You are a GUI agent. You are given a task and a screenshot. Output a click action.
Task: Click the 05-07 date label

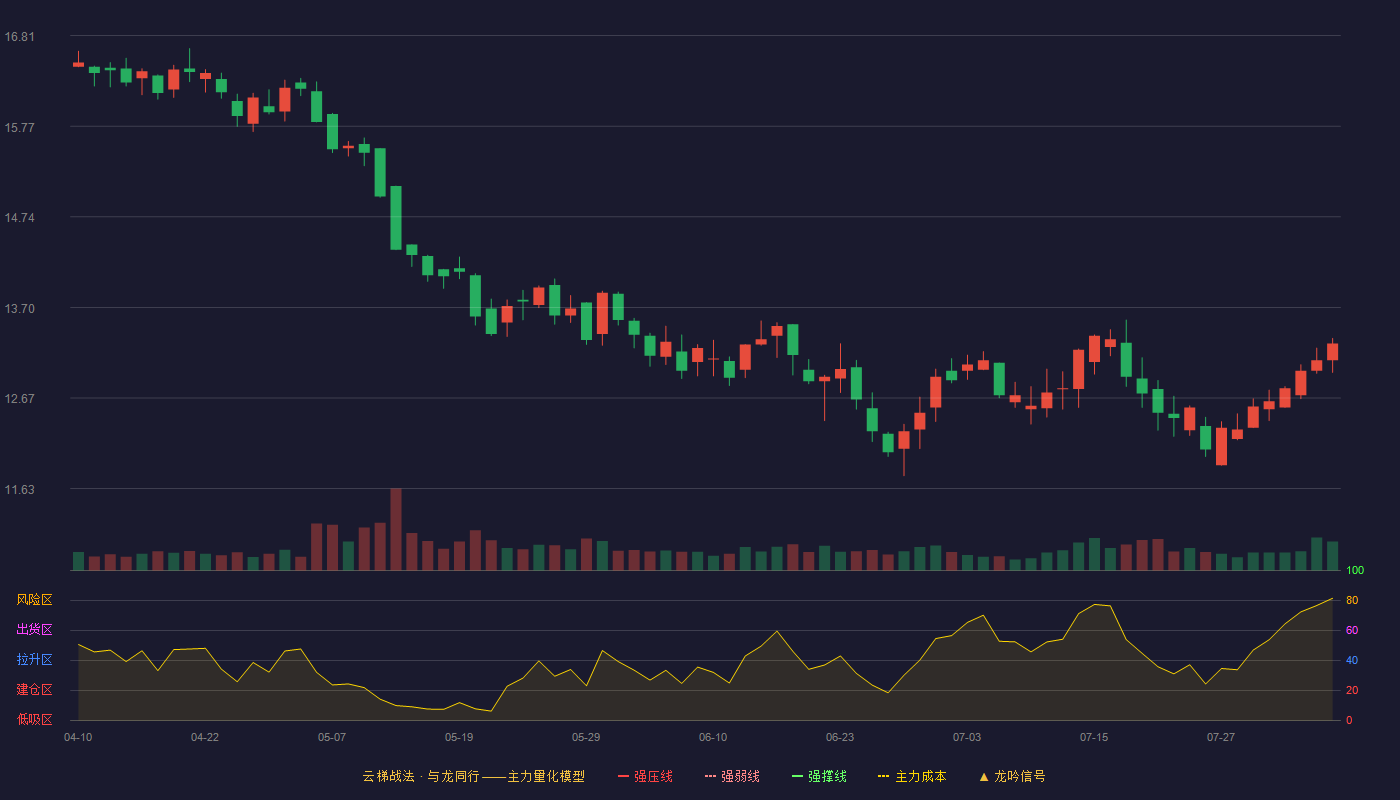(x=332, y=737)
